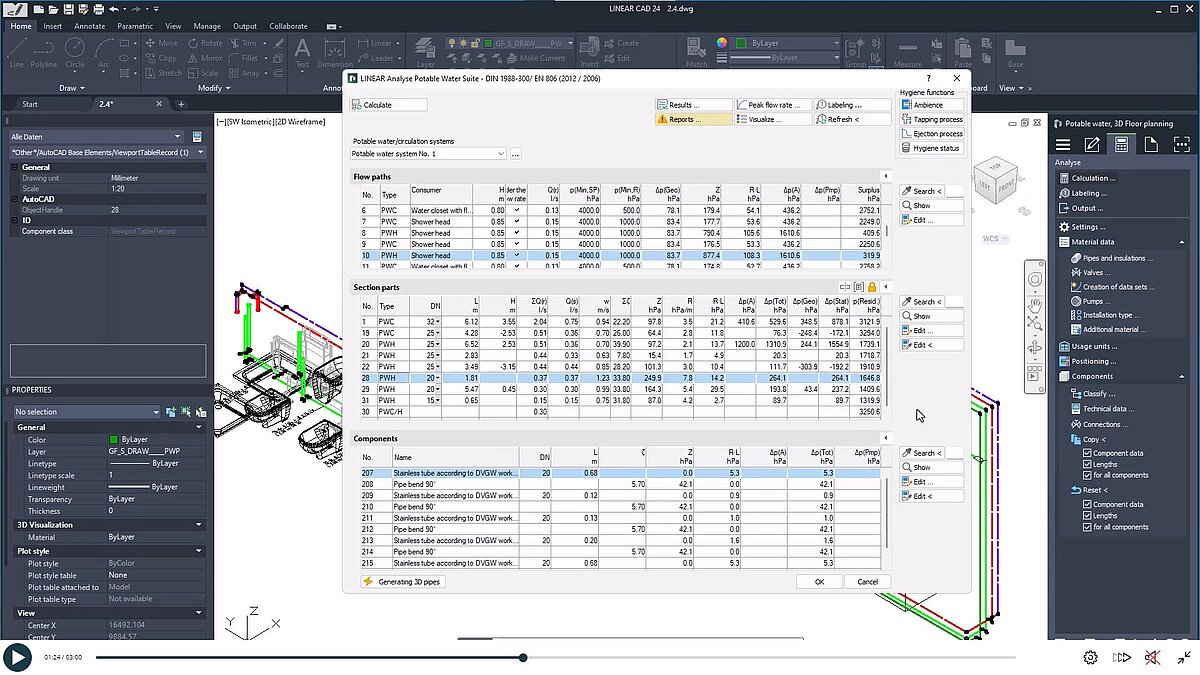Select the Circle tool in the Draw panel

[75, 48]
